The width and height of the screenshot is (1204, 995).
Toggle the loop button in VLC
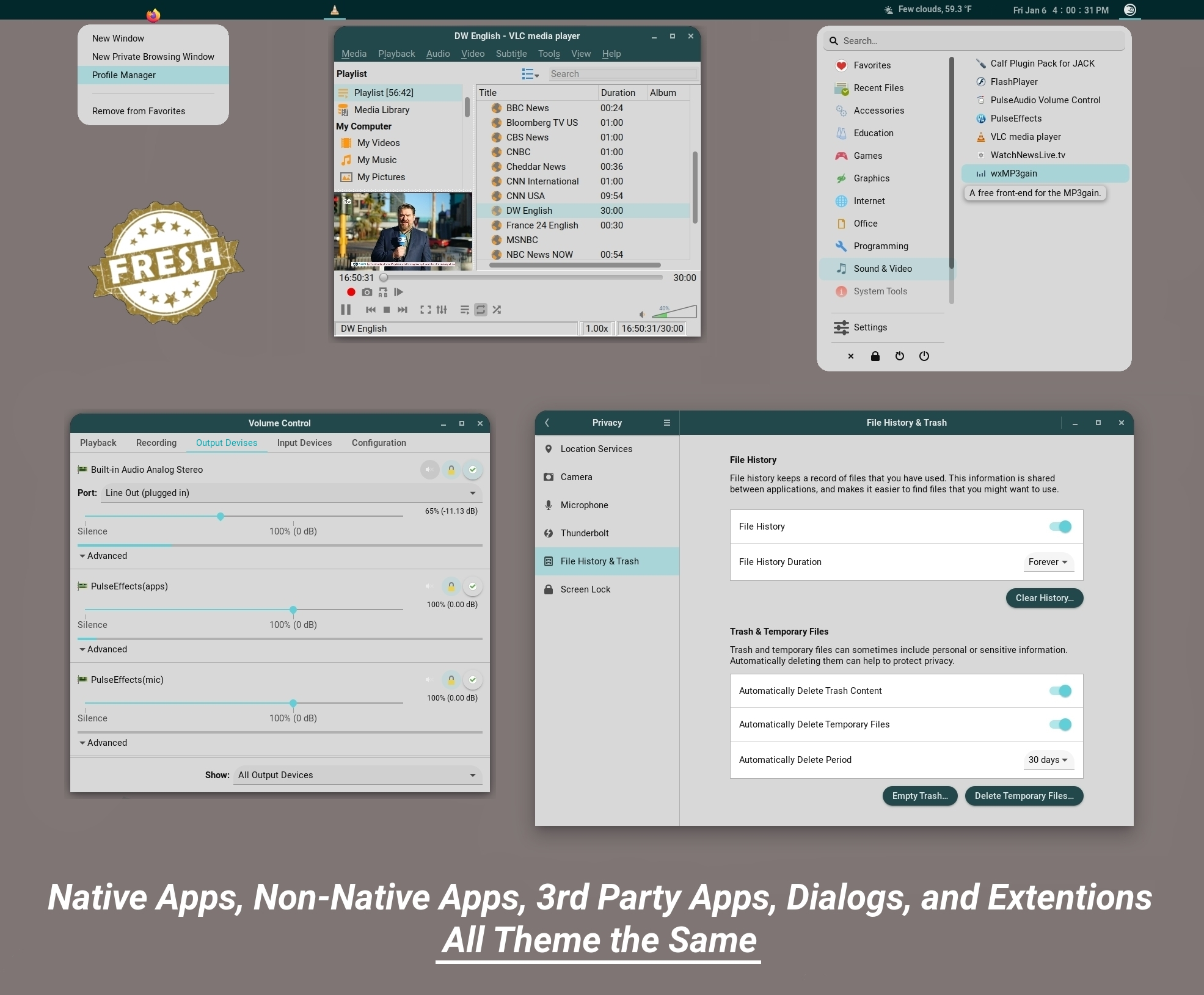tap(481, 310)
